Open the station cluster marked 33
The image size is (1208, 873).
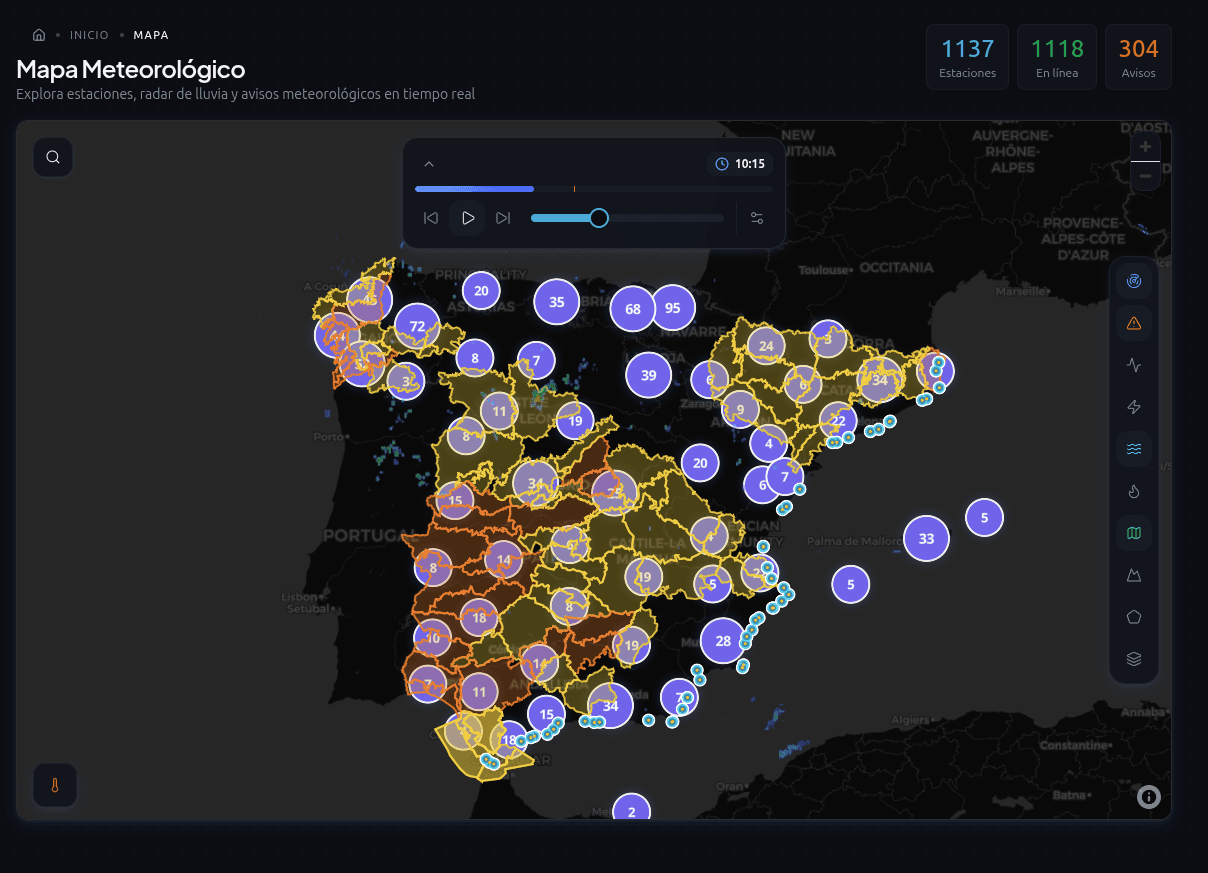pyautogui.click(x=927, y=538)
